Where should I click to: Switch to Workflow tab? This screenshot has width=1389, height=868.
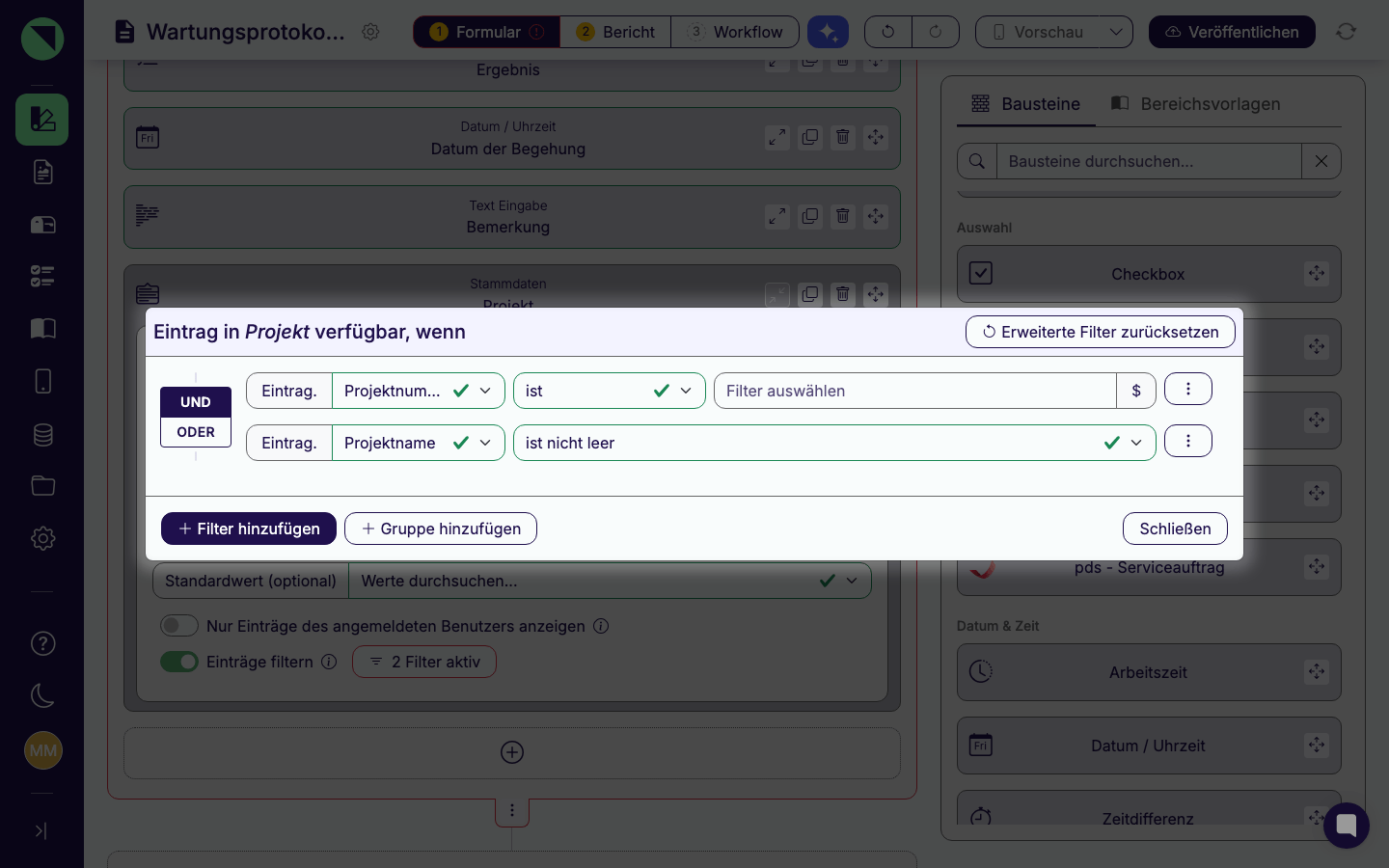click(x=735, y=32)
